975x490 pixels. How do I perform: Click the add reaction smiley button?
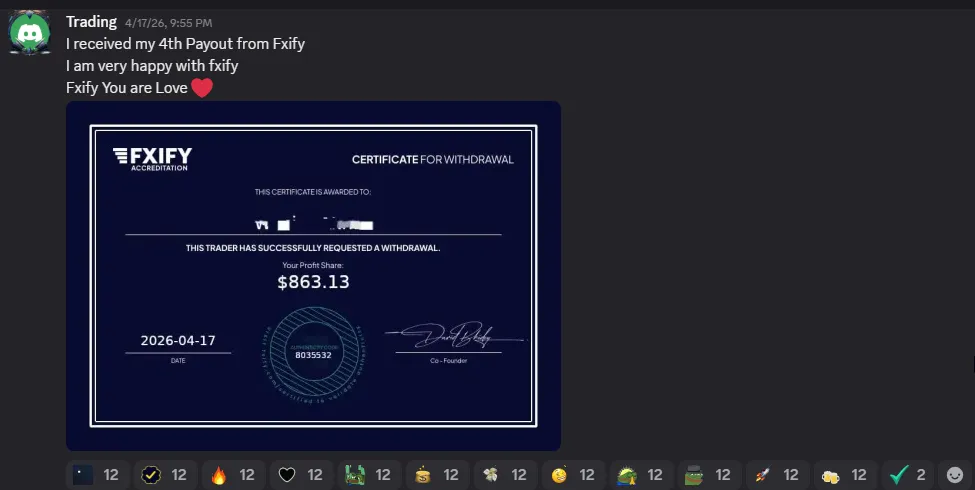(954, 475)
